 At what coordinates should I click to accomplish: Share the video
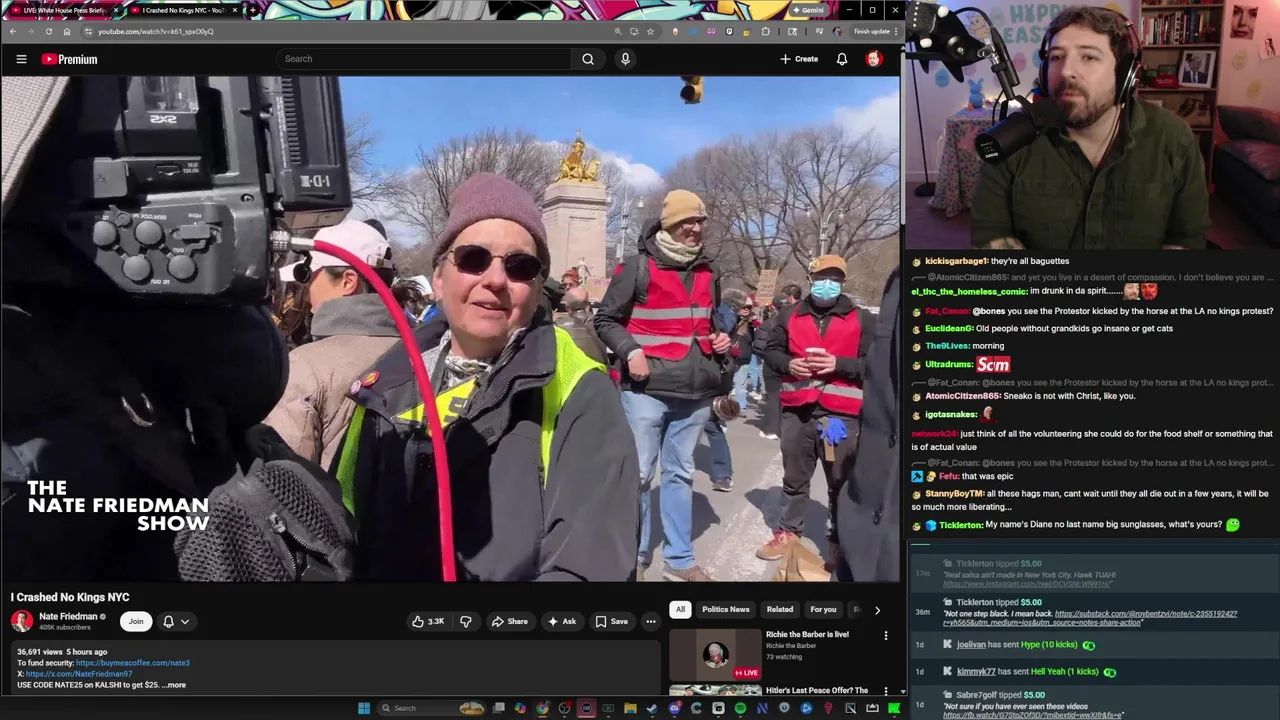(509, 621)
